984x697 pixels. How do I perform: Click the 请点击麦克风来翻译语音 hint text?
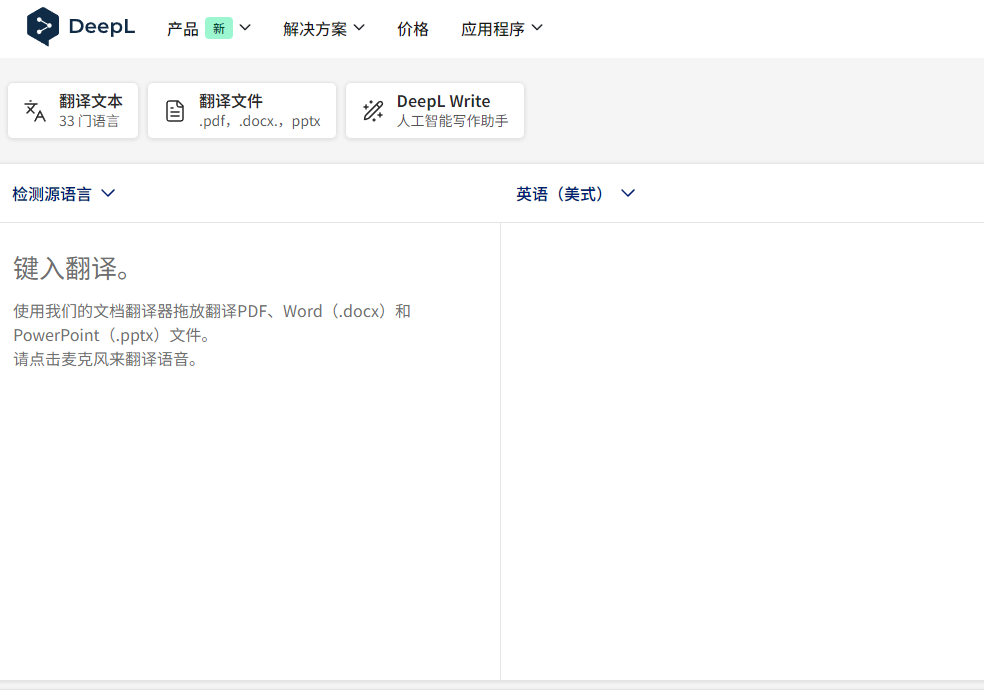click(x=106, y=359)
